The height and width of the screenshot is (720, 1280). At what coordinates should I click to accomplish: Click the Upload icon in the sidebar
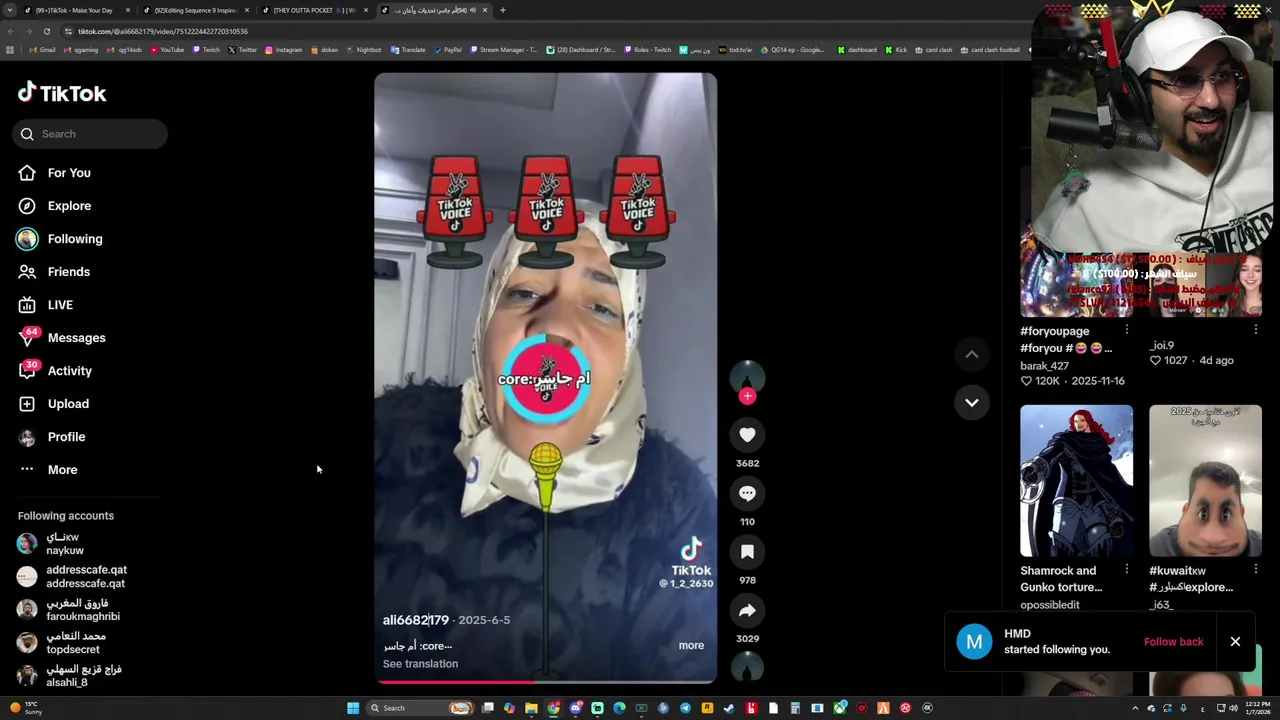(x=27, y=404)
